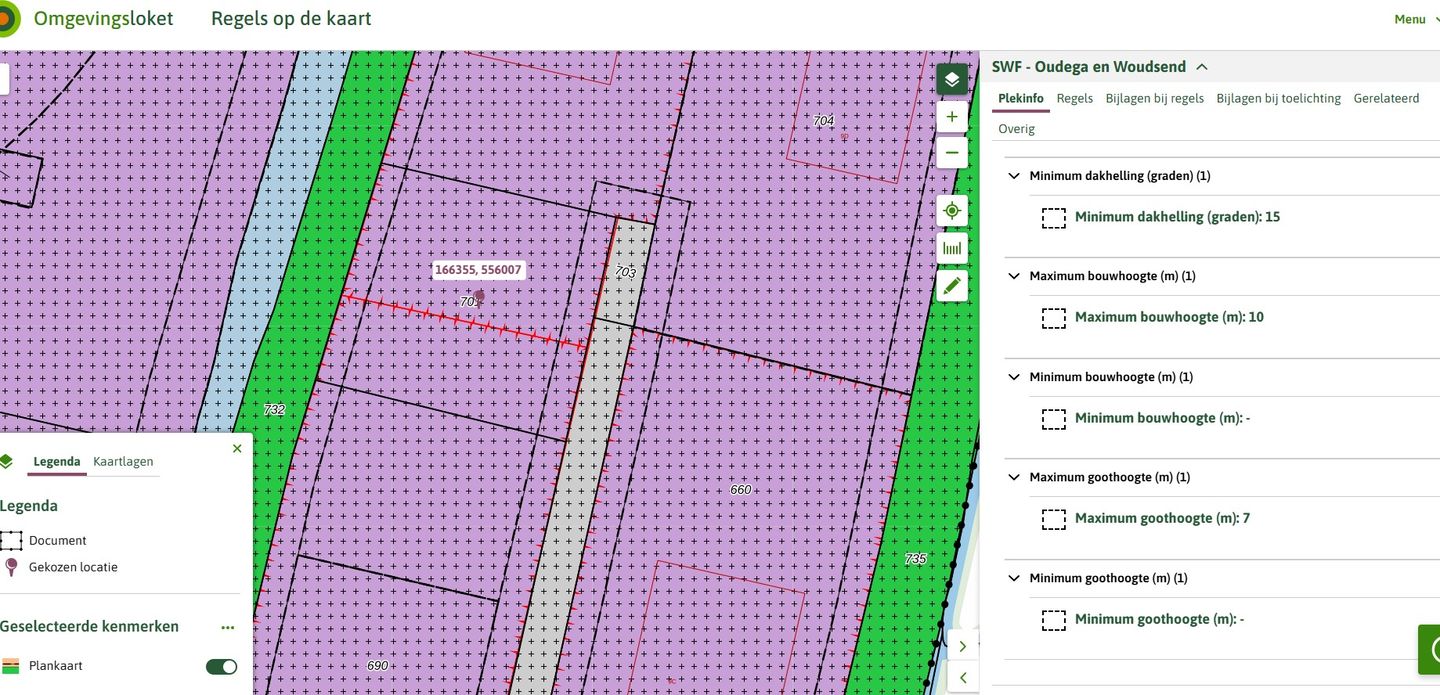Open Geselecteerde kenmerken more options
1440x695 pixels.
click(228, 627)
